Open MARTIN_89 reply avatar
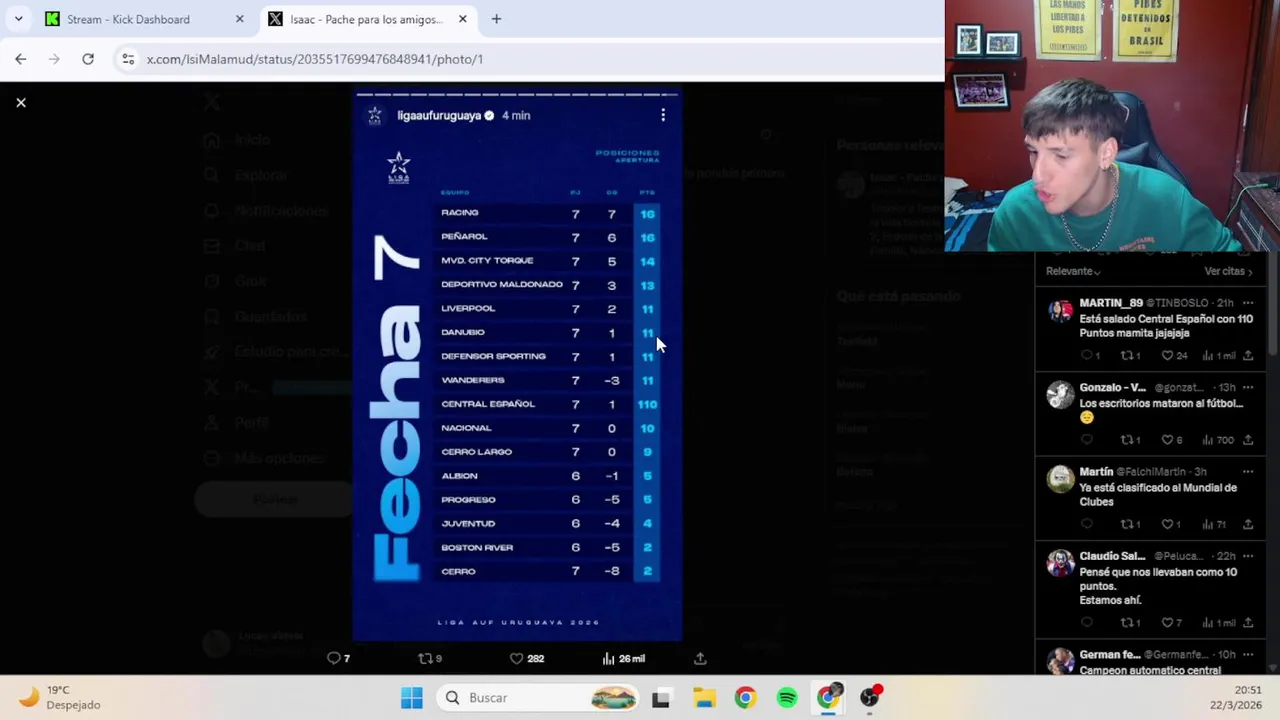Image resolution: width=1280 pixels, height=720 pixels. point(1060,310)
